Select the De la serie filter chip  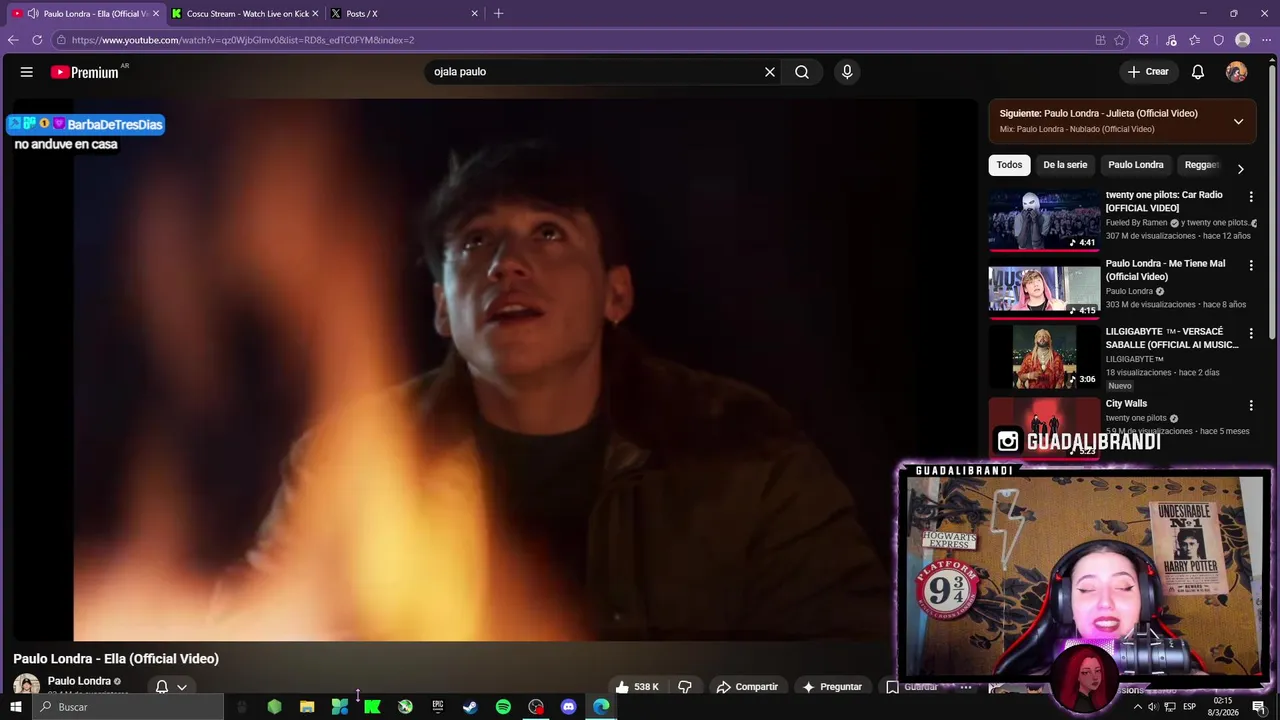[1065, 165]
